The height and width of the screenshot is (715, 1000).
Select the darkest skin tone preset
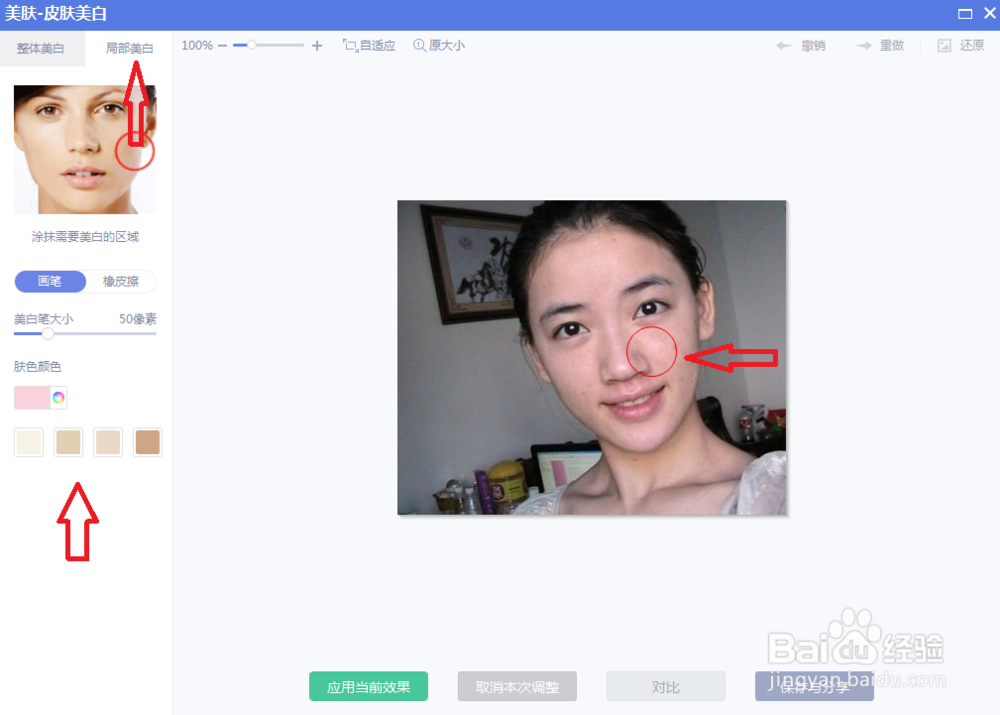[x=147, y=441]
